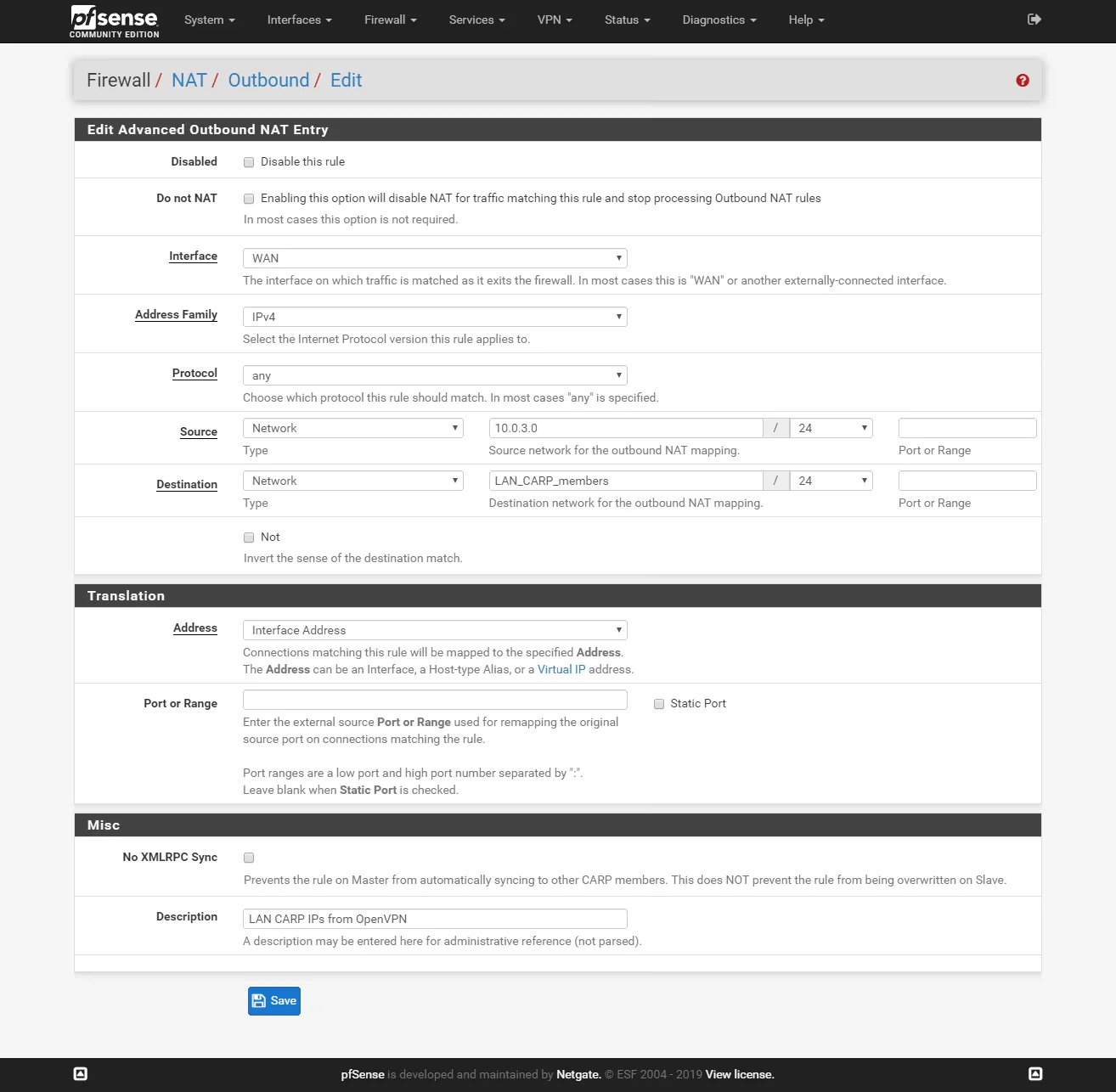This screenshot has height=1092, width=1116.
Task: Open the Address Family dropdown
Action: click(x=434, y=316)
